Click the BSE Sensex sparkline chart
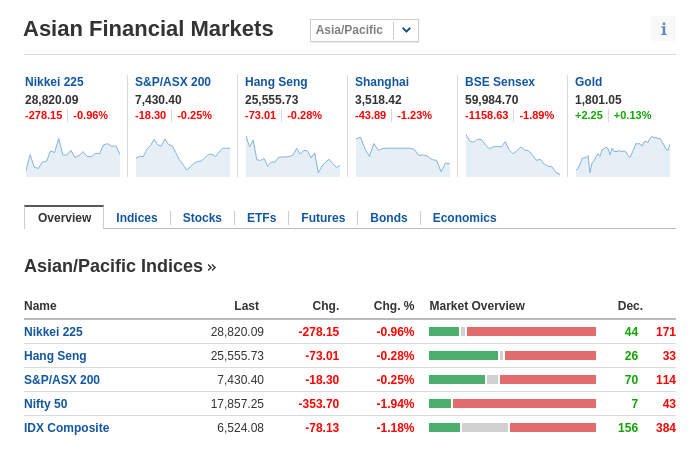The height and width of the screenshot is (455, 694). [x=513, y=156]
